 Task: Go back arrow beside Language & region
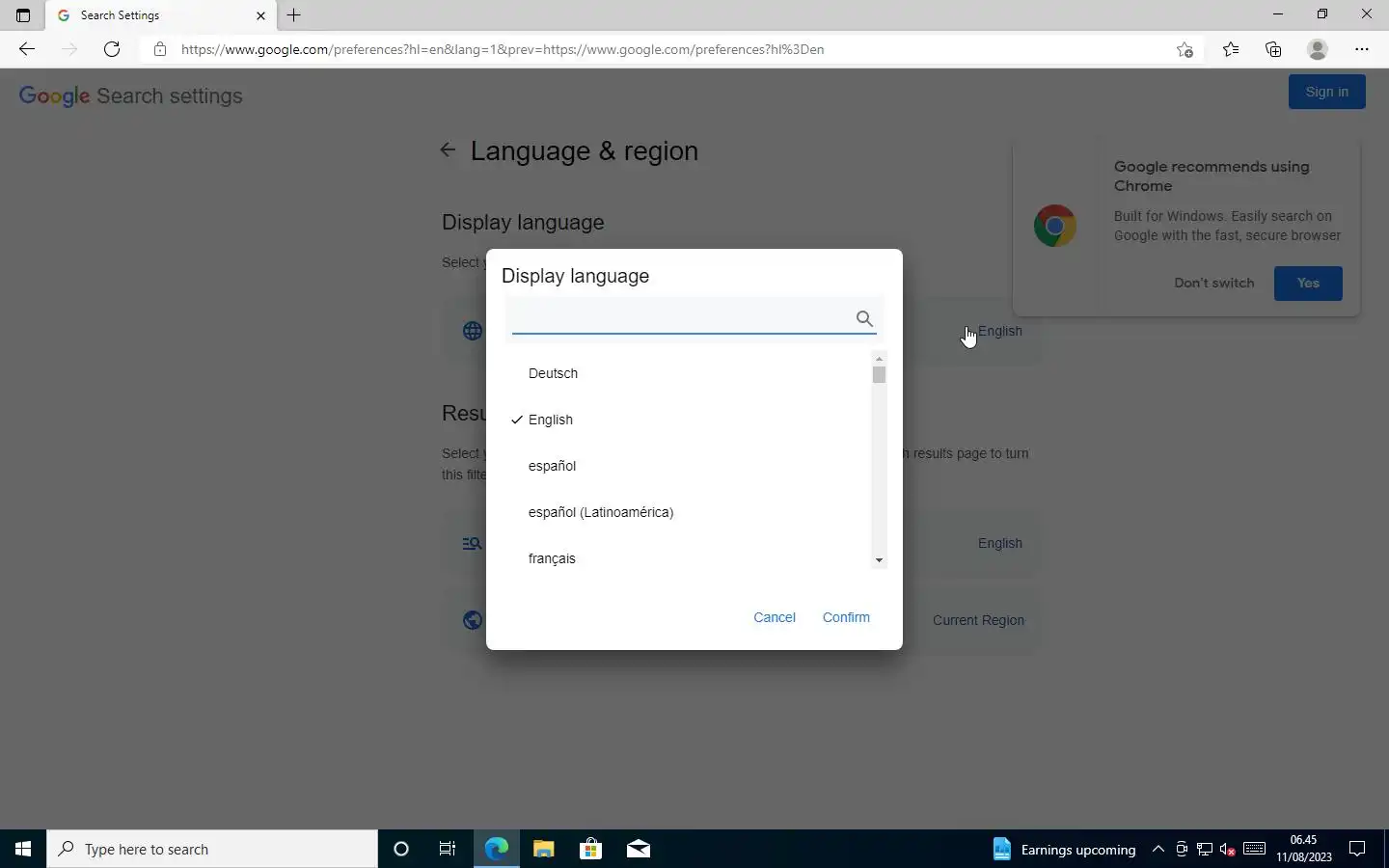[448, 149]
